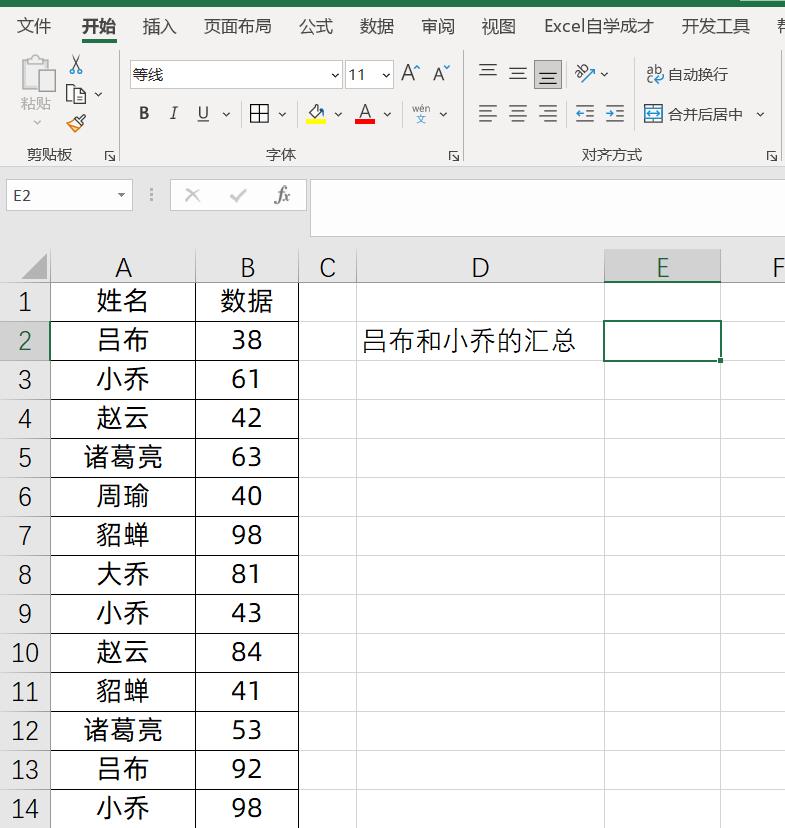Expand font color dropdown arrow
The image size is (785, 828).
click(387, 114)
